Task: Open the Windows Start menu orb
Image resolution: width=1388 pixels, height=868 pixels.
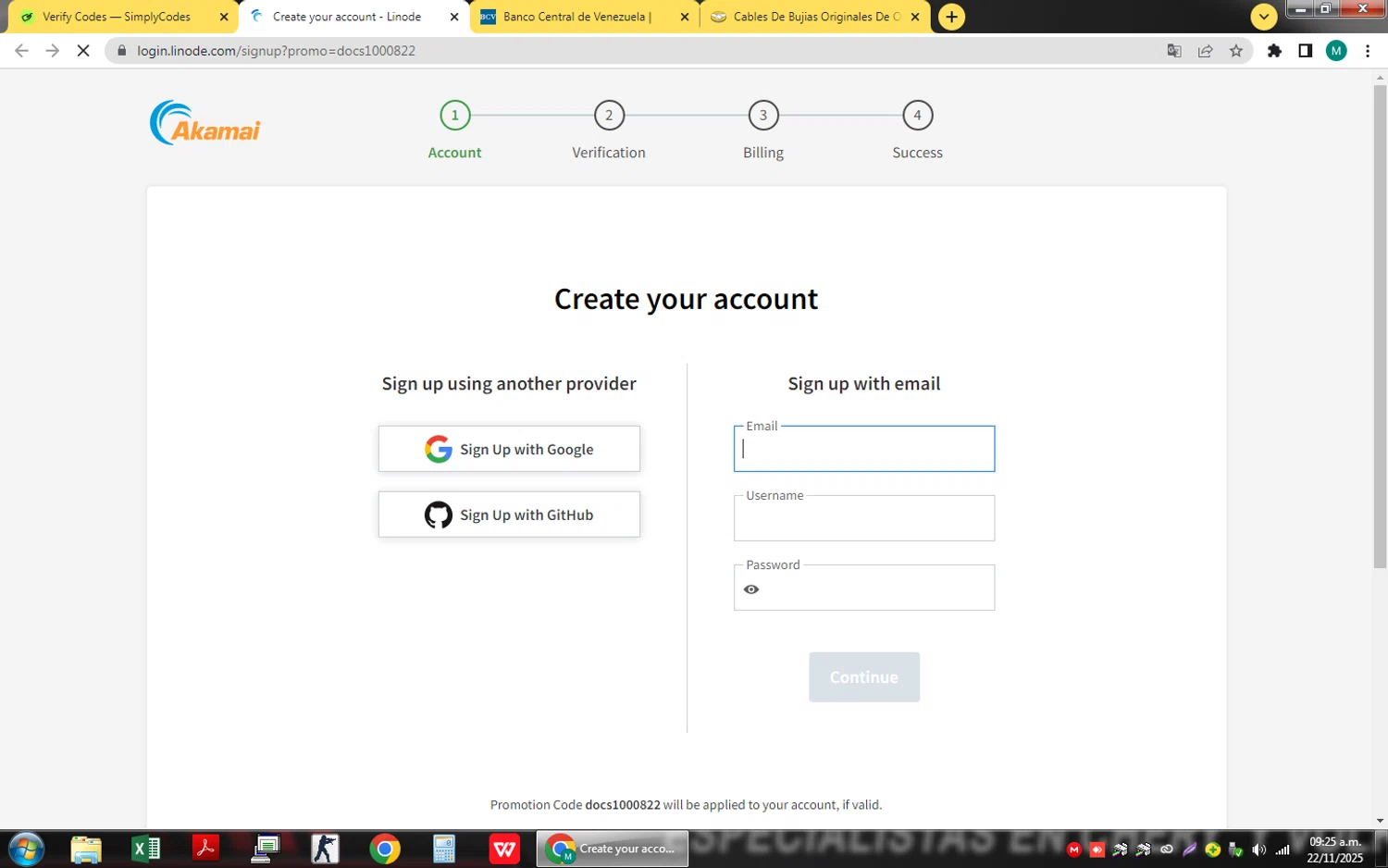Action: (26, 849)
